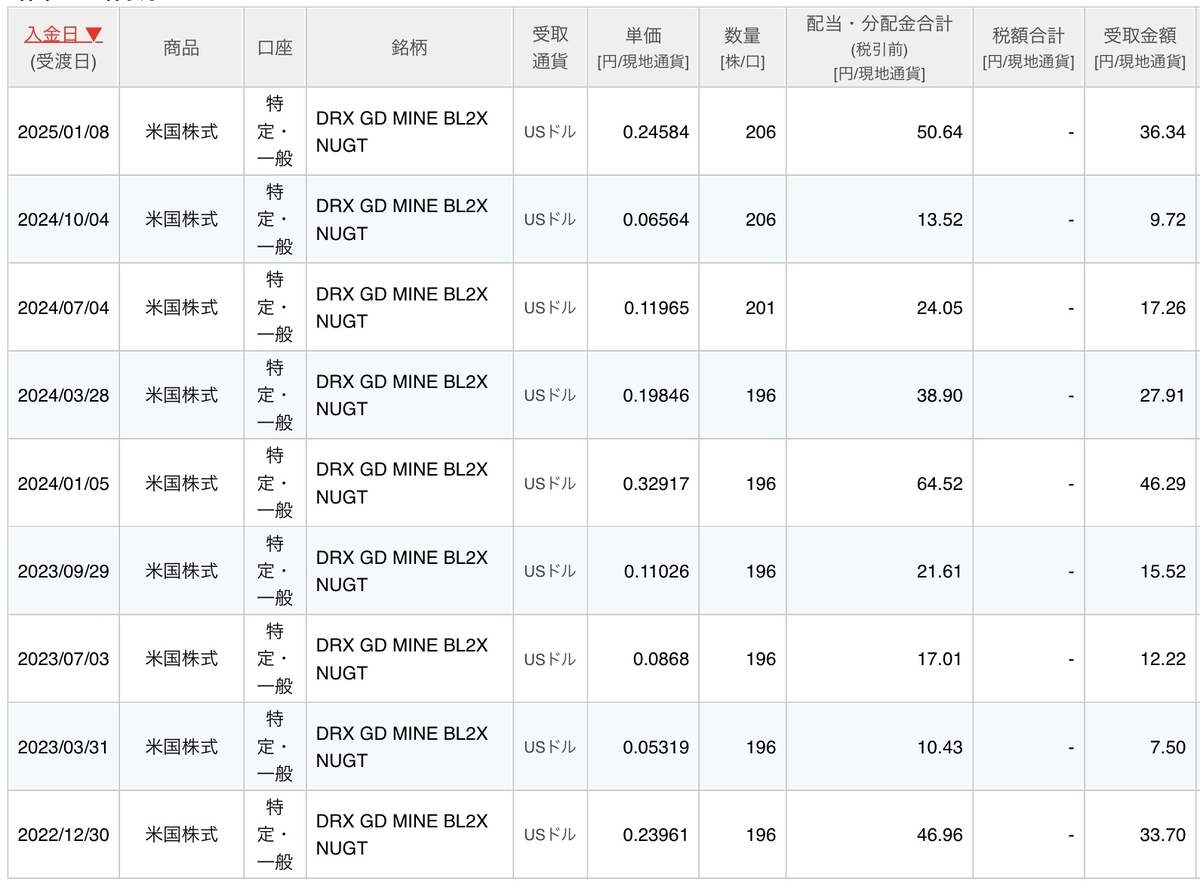
Task: Select quantity 196 in 2022/12/30 row
Action: click(x=760, y=835)
